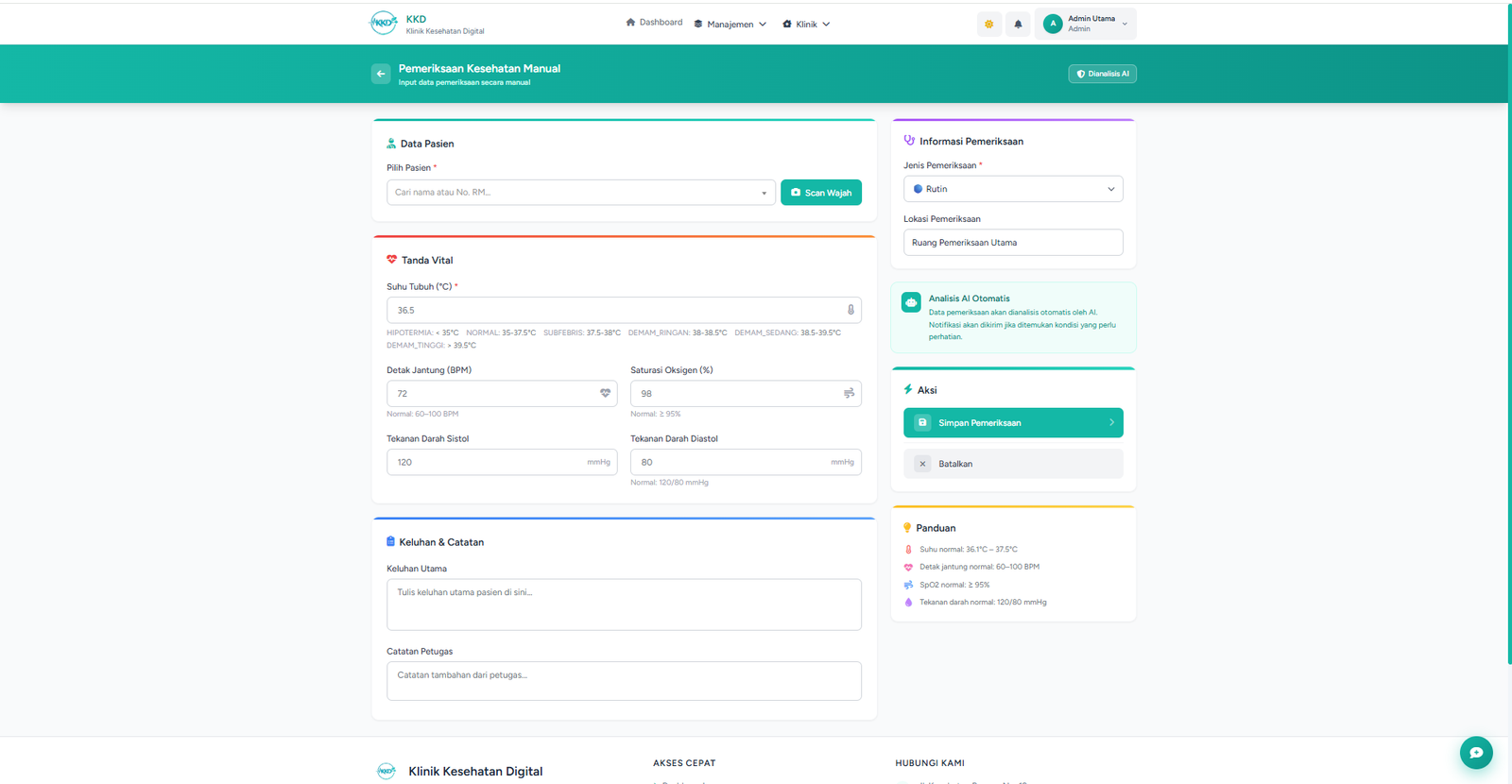Click the 'HUBUNGI KAMI' footer heading
The width and height of the screenshot is (1512, 784).
coord(930,763)
